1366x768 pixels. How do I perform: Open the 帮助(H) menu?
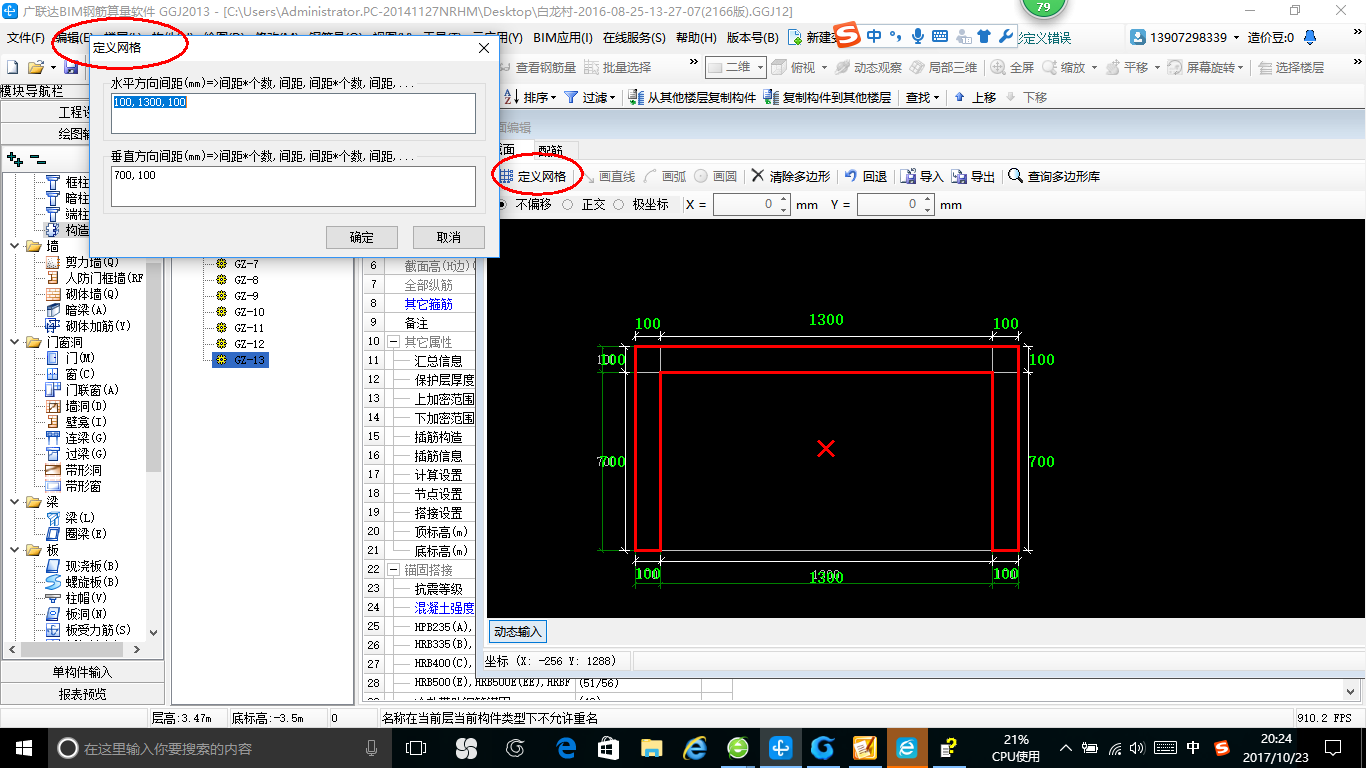coord(696,38)
